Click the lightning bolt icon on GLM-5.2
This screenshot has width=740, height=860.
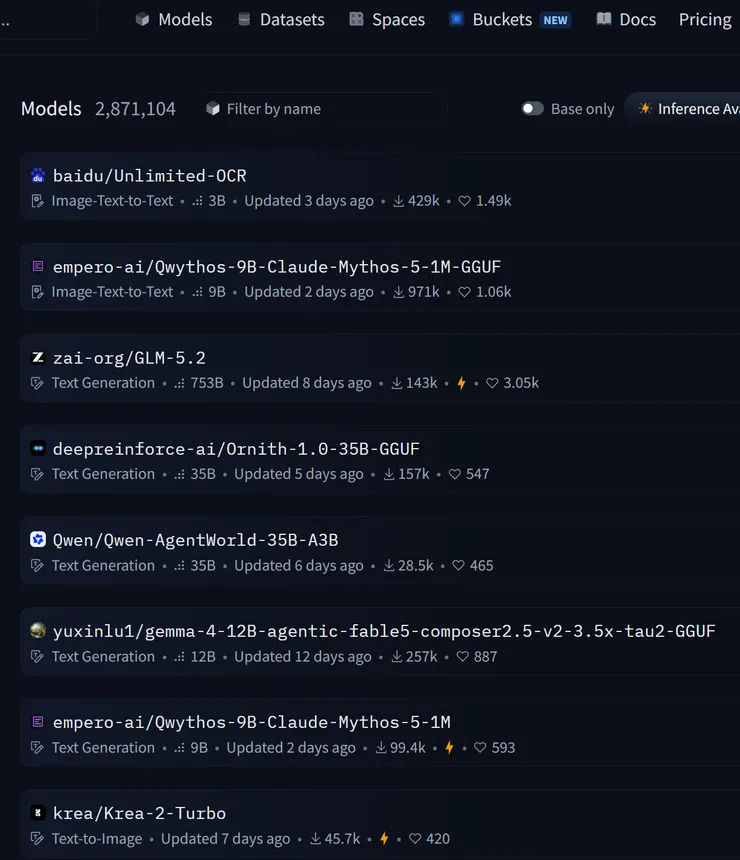[461, 383]
